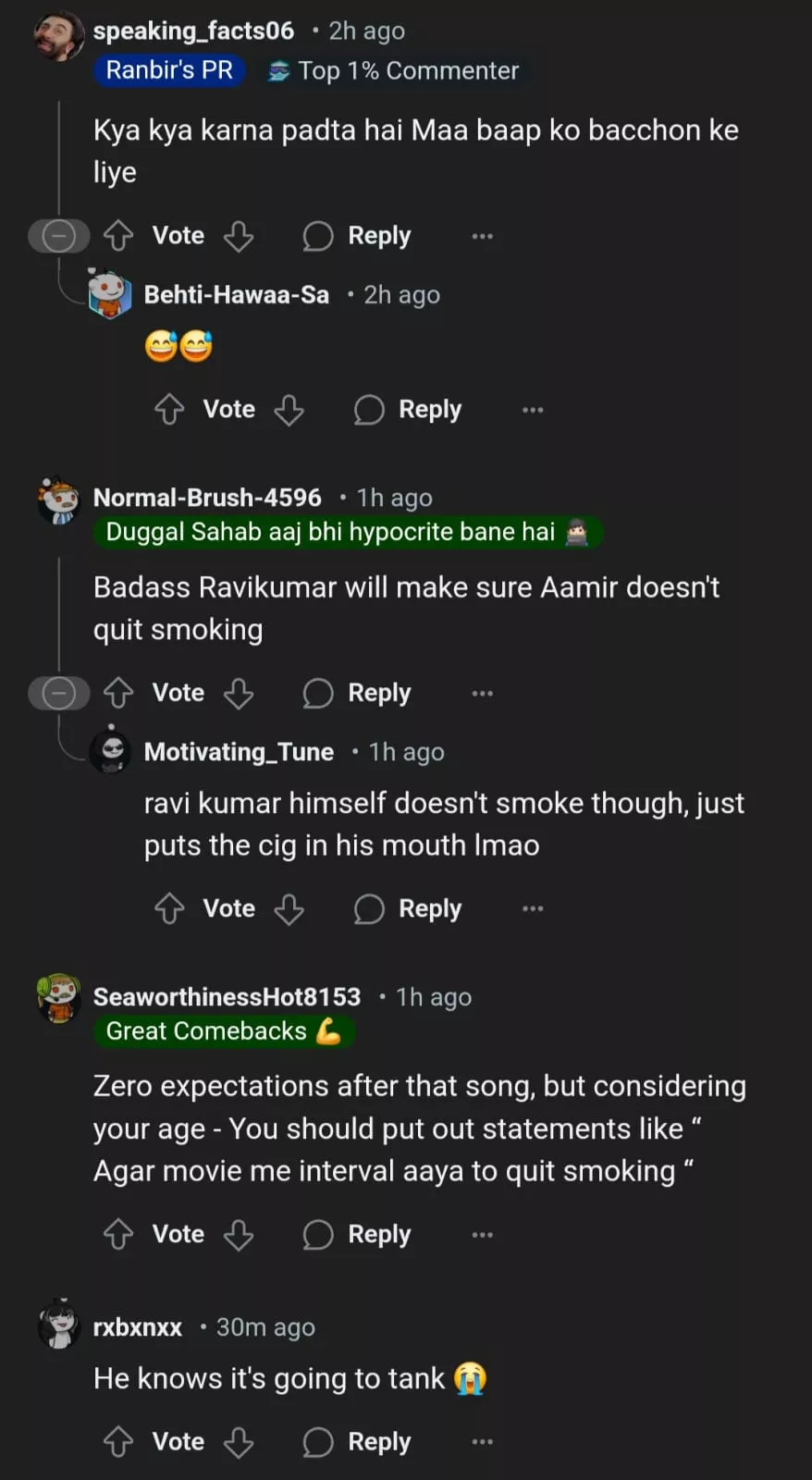Upvote Behti-Hawaa-Sa's emoji reply
This screenshot has width=812, height=1480.
point(169,410)
